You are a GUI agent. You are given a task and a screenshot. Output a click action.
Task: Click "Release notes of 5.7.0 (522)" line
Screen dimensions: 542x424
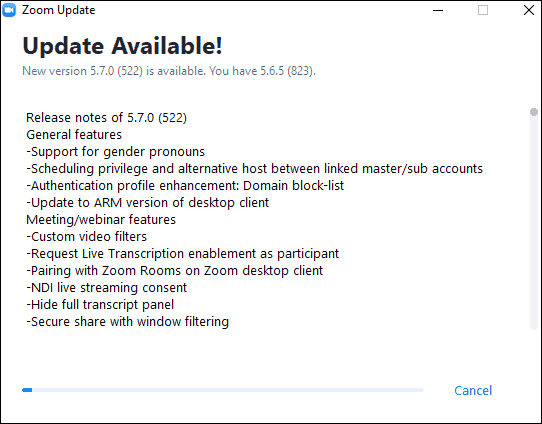pyautogui.click(x=106, y=118)
